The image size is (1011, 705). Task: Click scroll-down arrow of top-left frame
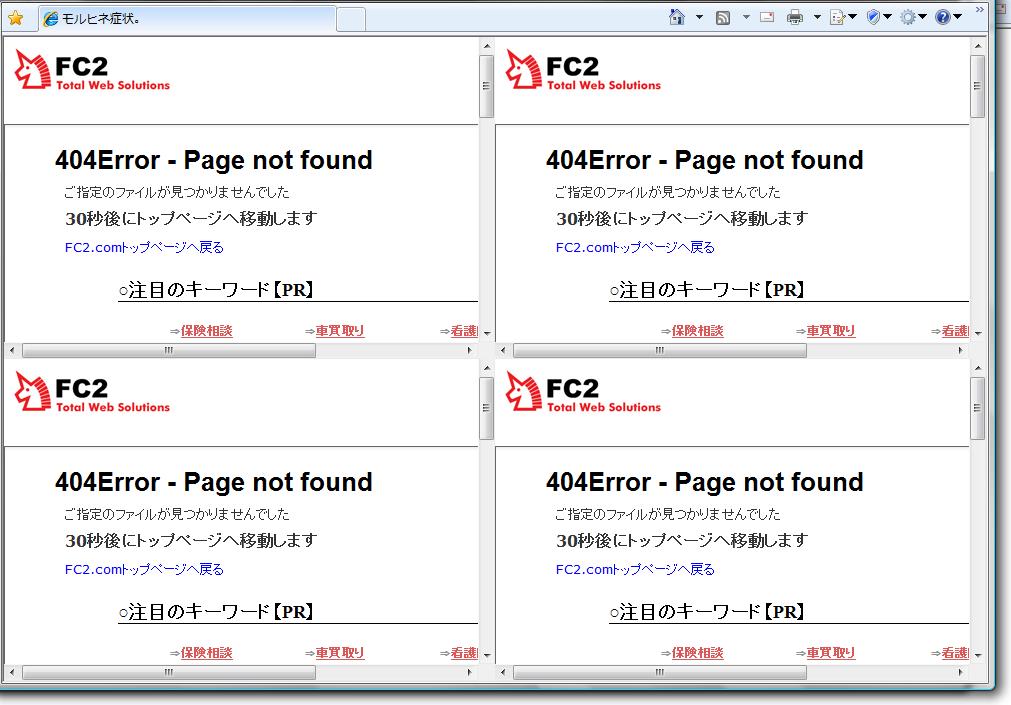click(x=487, y=333)
